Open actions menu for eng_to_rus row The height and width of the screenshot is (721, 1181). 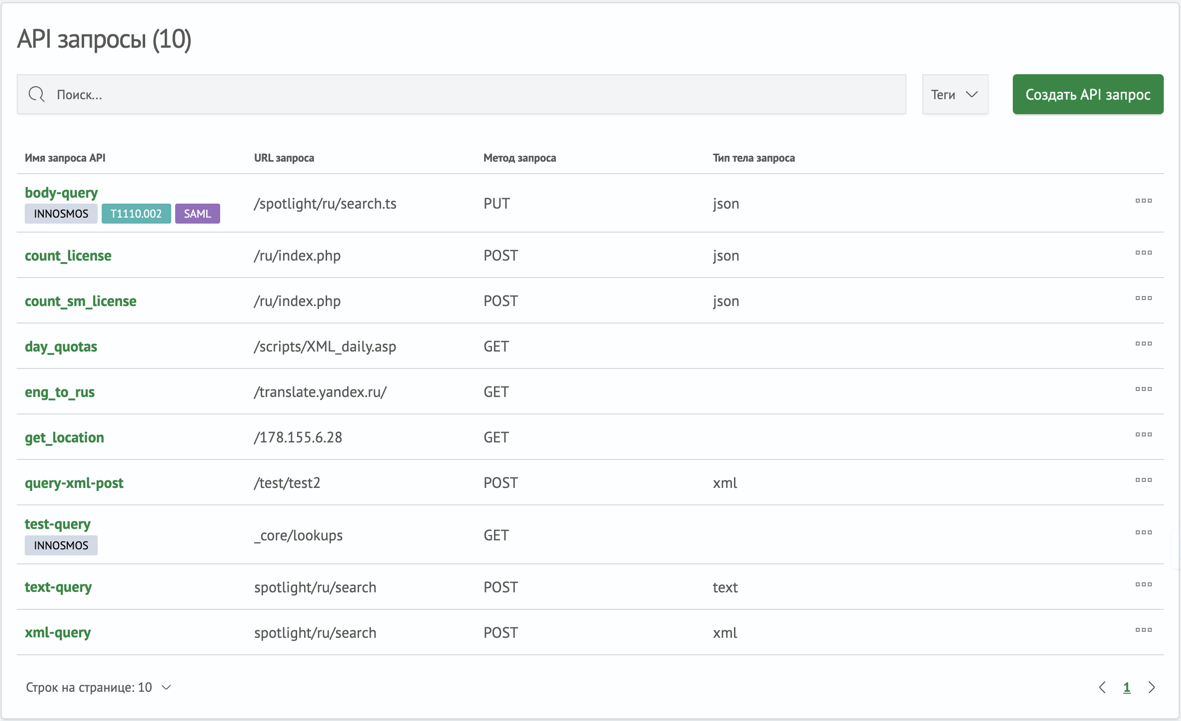(1143, 389)
